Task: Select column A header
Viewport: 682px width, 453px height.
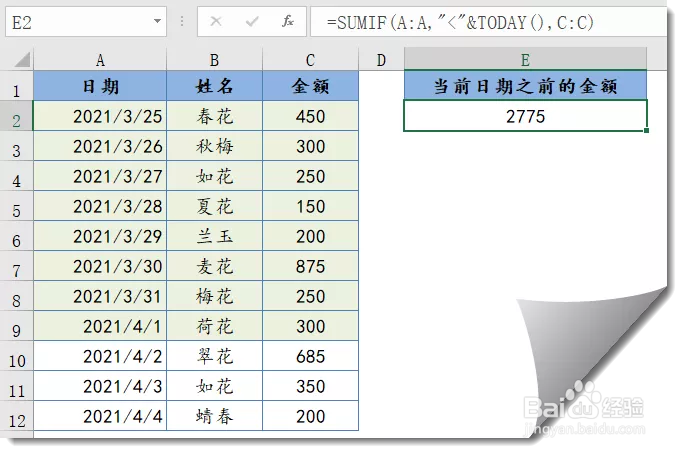Action: 100,60
